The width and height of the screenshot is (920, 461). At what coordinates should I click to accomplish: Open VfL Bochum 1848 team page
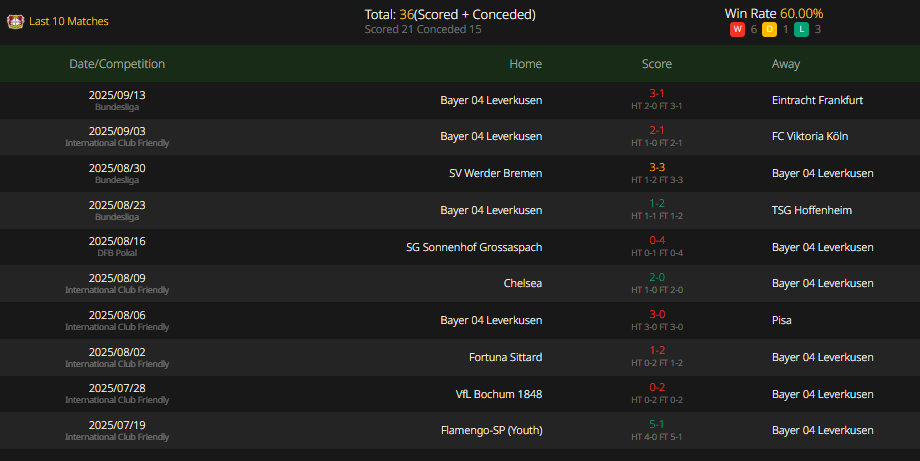click(x=498, y=394)
